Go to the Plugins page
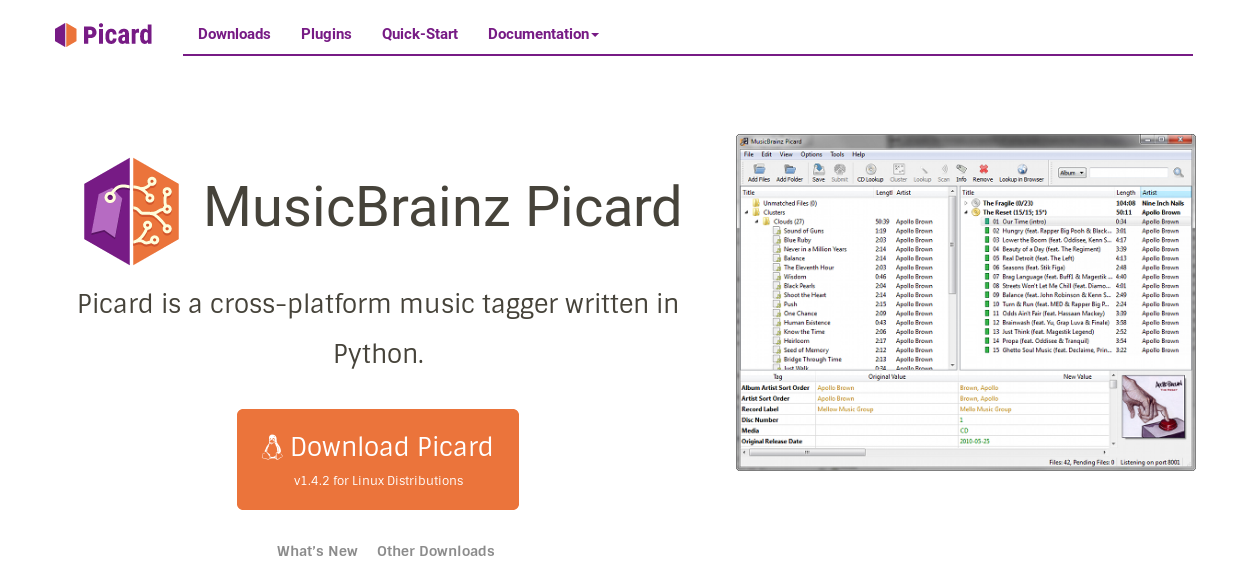Image resolution: width=1246 pixels, height=570 pixels. (x=326, y=34)
